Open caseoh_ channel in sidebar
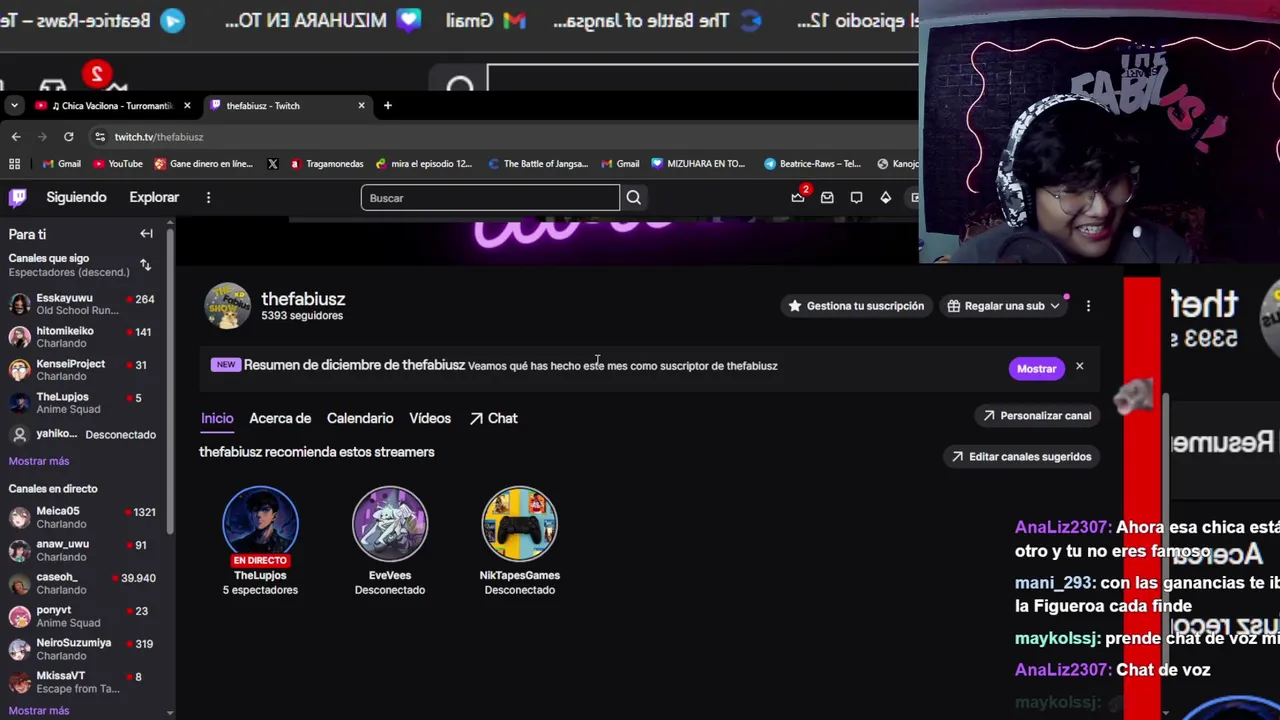 (x=82, y=583)
